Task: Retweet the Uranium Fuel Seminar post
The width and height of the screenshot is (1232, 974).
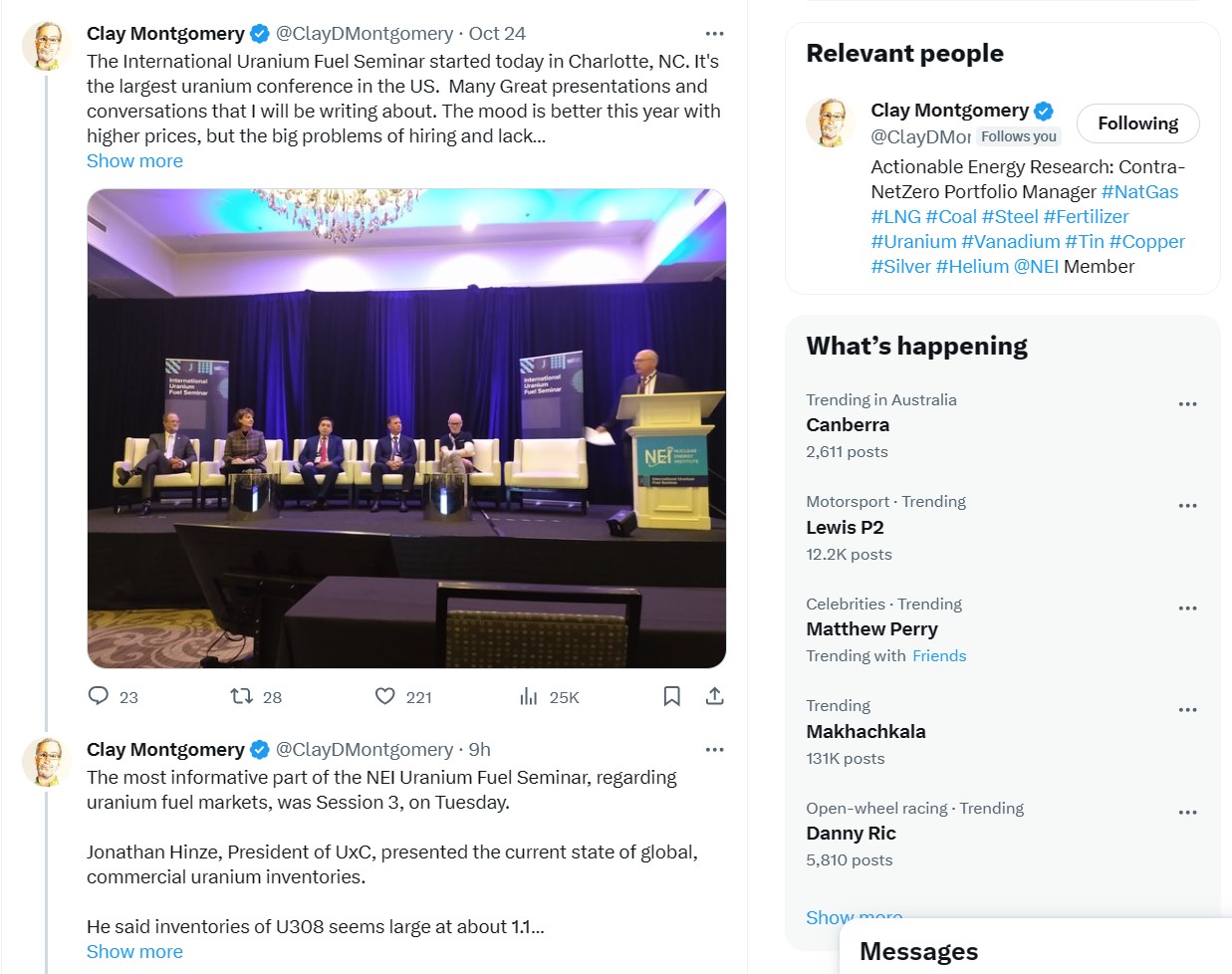Action: [x=241, y=696]
